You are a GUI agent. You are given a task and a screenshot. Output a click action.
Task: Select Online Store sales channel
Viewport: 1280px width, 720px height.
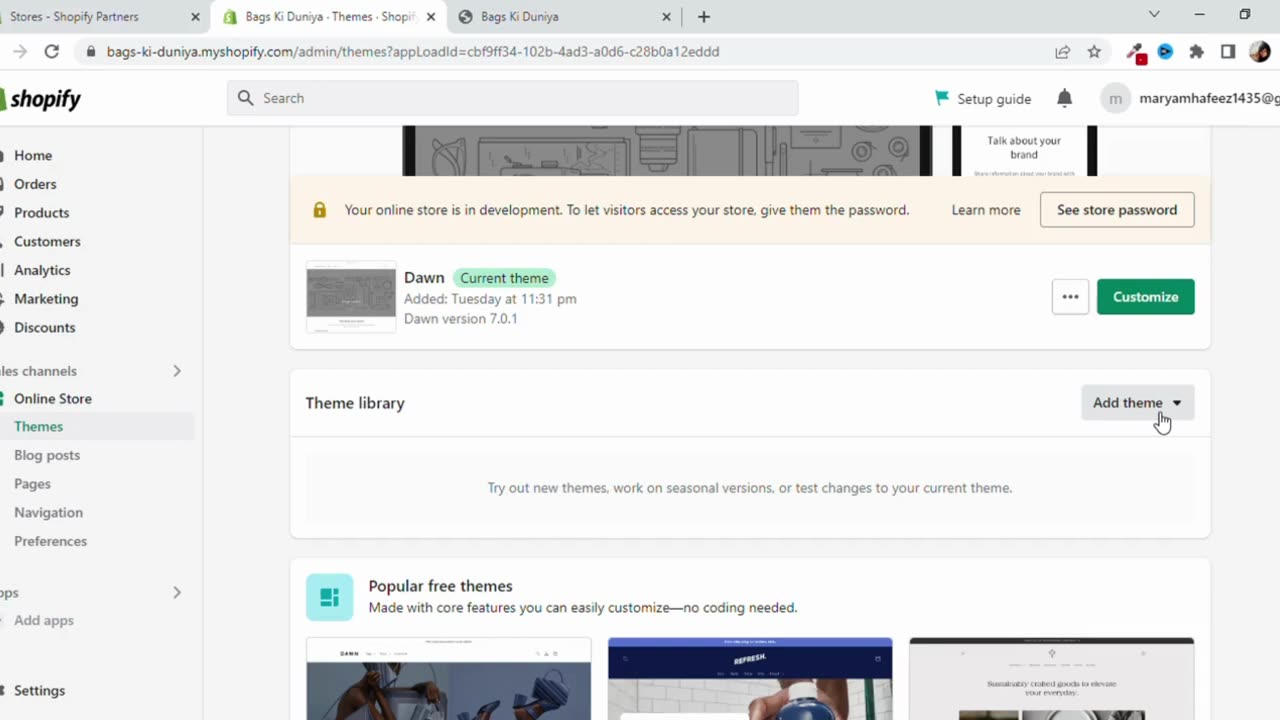tap(53, 399)
